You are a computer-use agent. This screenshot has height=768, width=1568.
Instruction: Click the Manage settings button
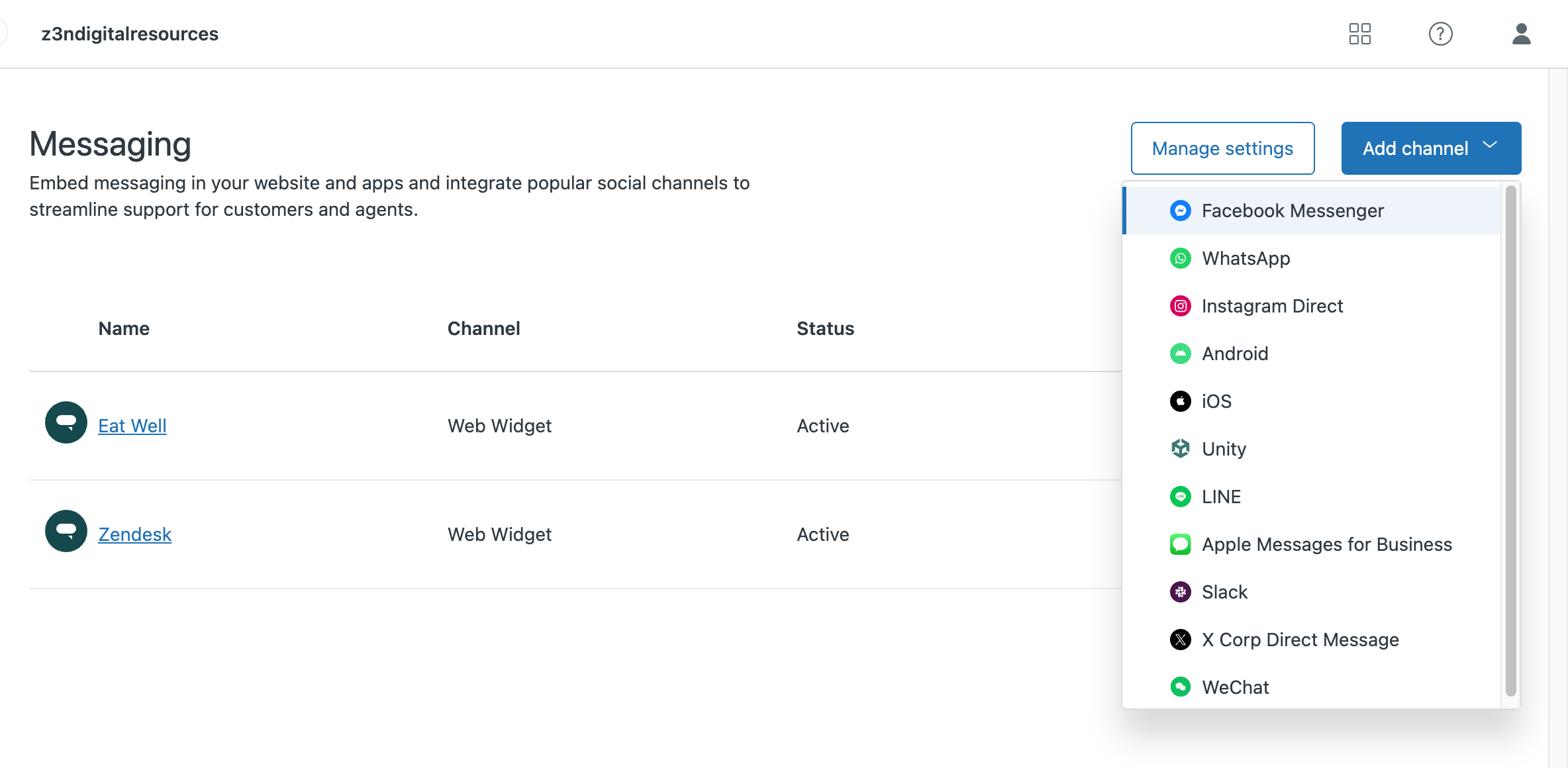(x=1222, y=148)
